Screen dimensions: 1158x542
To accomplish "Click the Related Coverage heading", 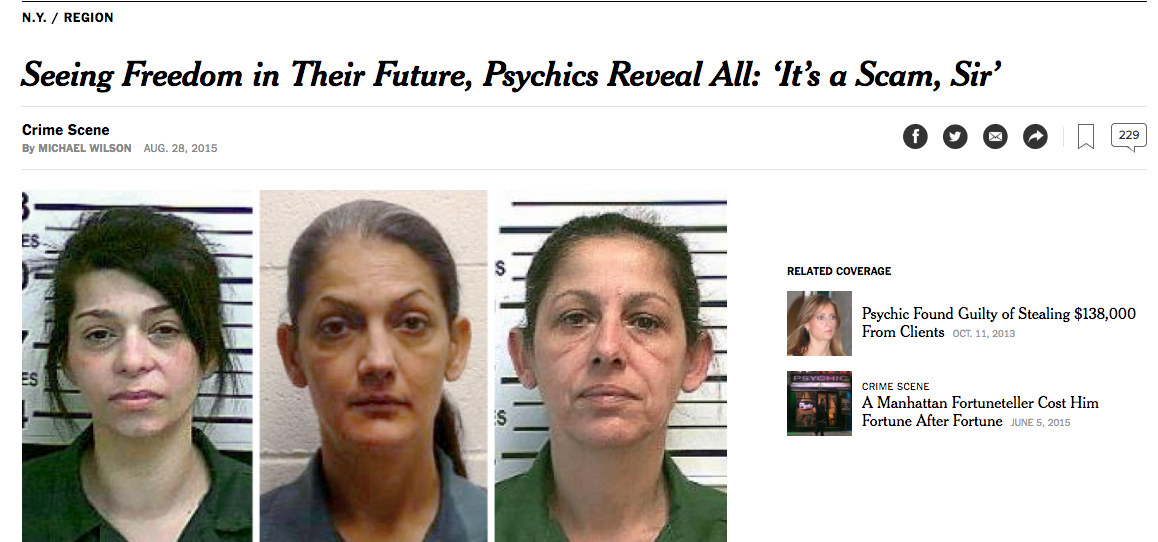I will (839, 271).
